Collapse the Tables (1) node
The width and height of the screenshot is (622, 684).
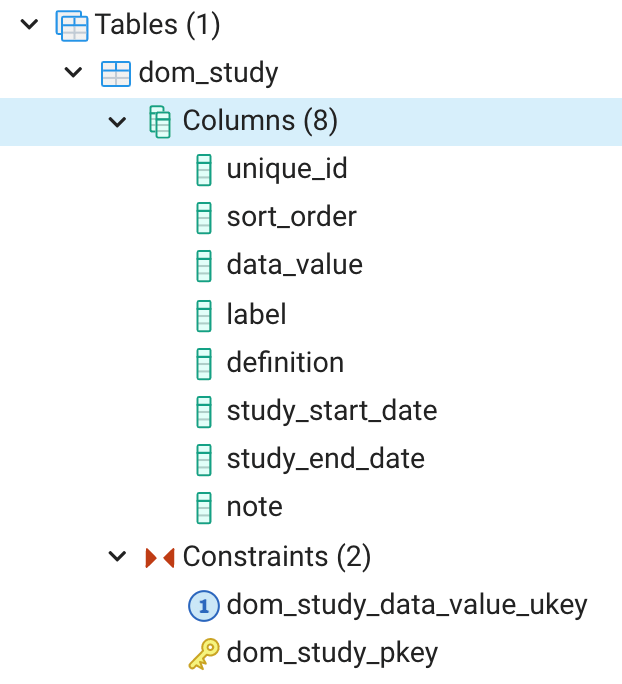coord(29,24)
